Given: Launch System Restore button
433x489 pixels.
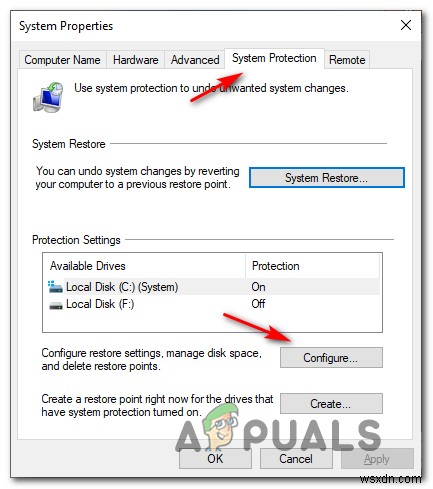Looking at the screenshot, I should 327,178.
